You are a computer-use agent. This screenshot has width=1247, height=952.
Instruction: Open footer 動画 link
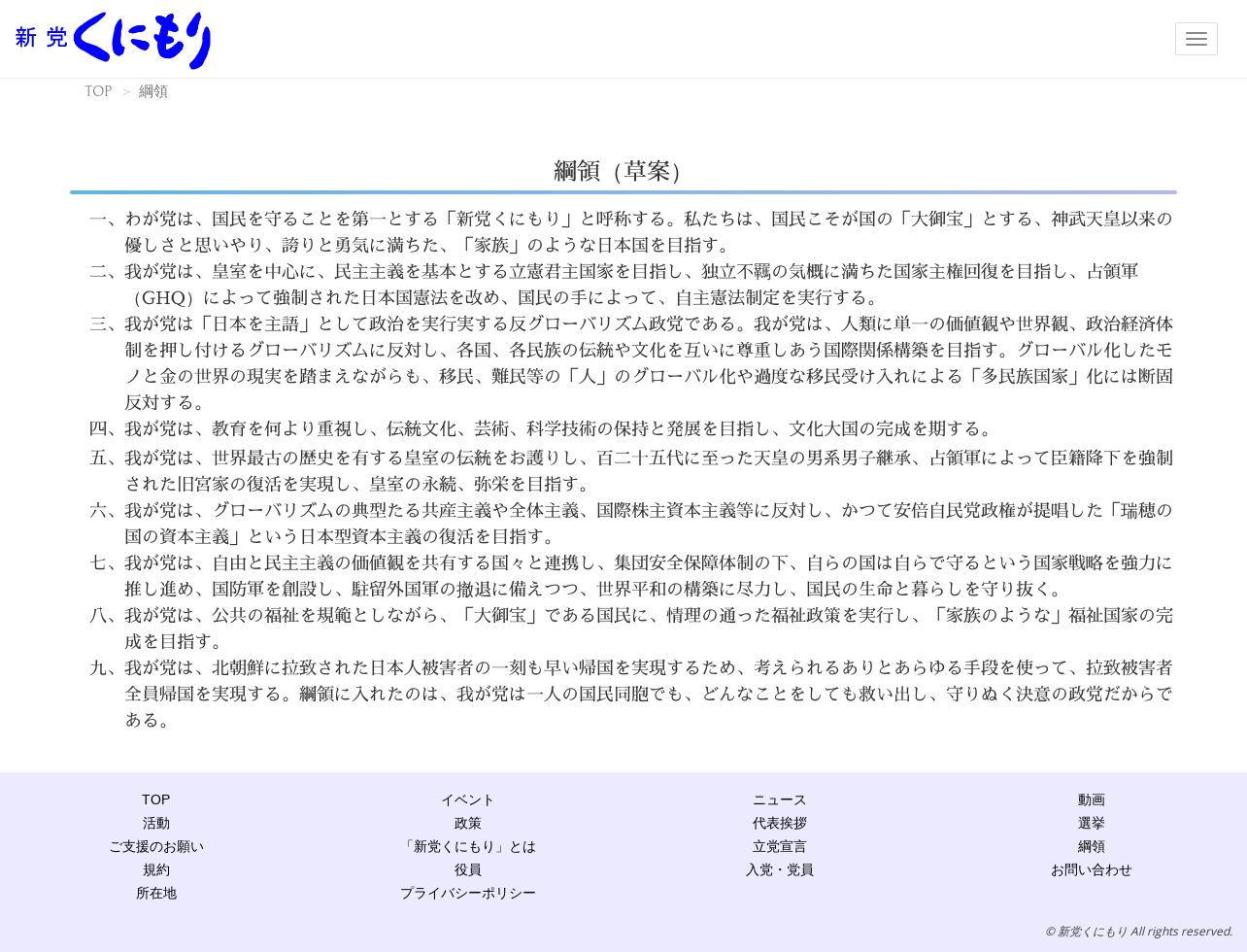[1091, 799]
